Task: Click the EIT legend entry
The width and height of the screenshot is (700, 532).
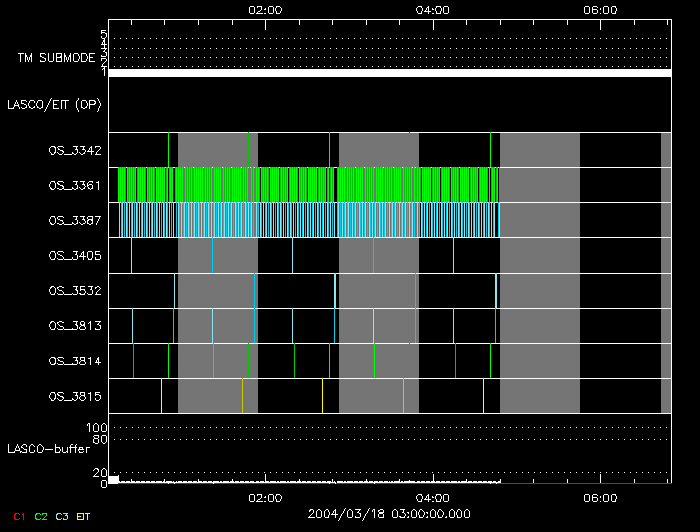Action: [83, 515]
